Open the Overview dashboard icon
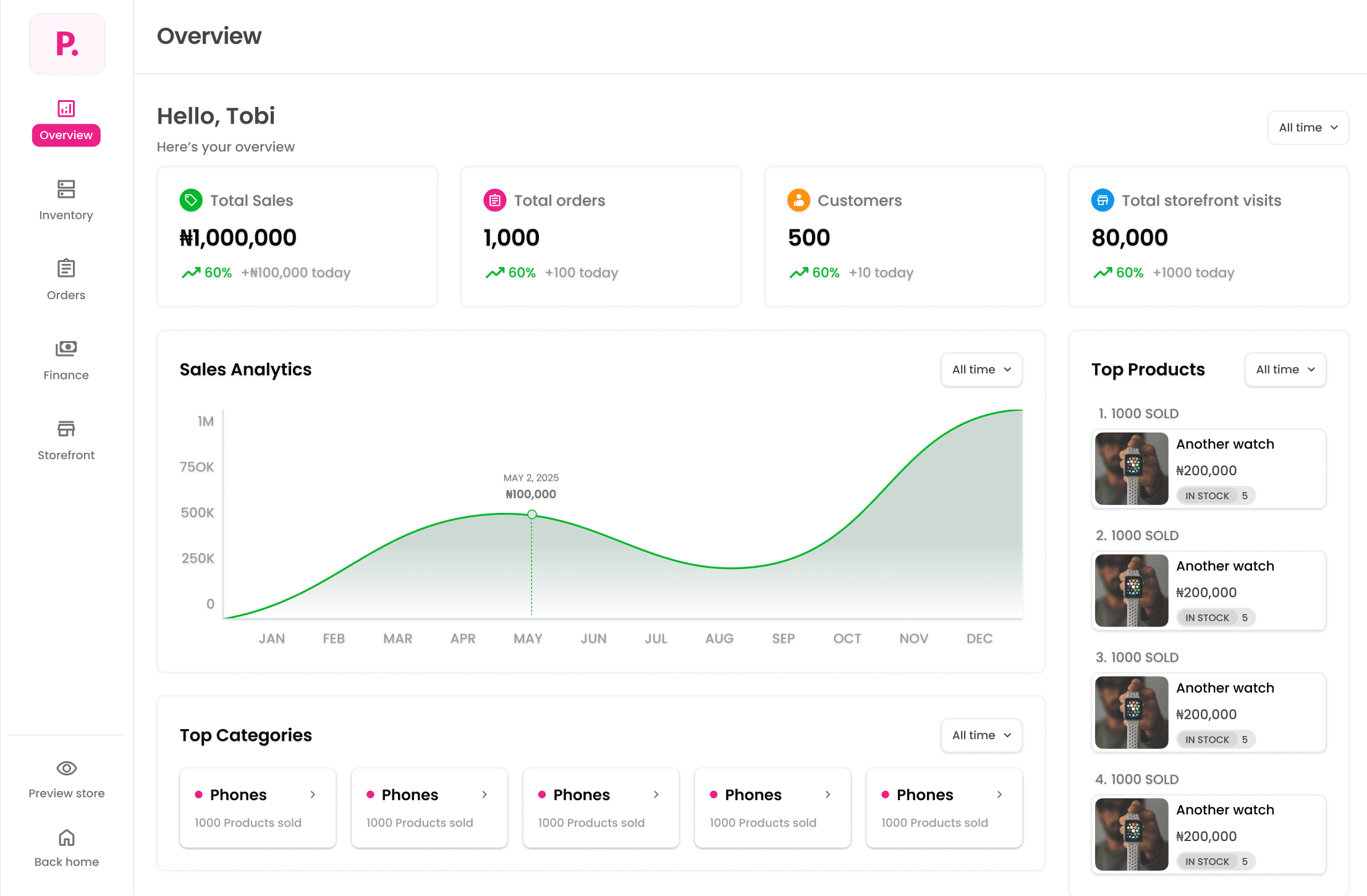 point(66,108)
